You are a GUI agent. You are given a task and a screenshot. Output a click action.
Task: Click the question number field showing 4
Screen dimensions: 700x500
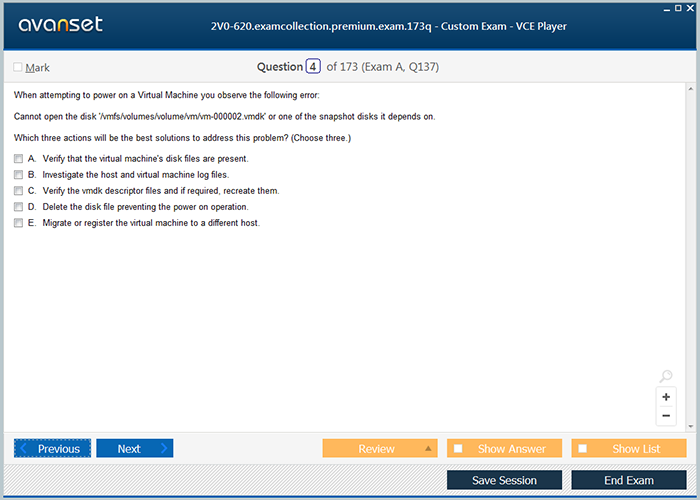click(313, 67)
